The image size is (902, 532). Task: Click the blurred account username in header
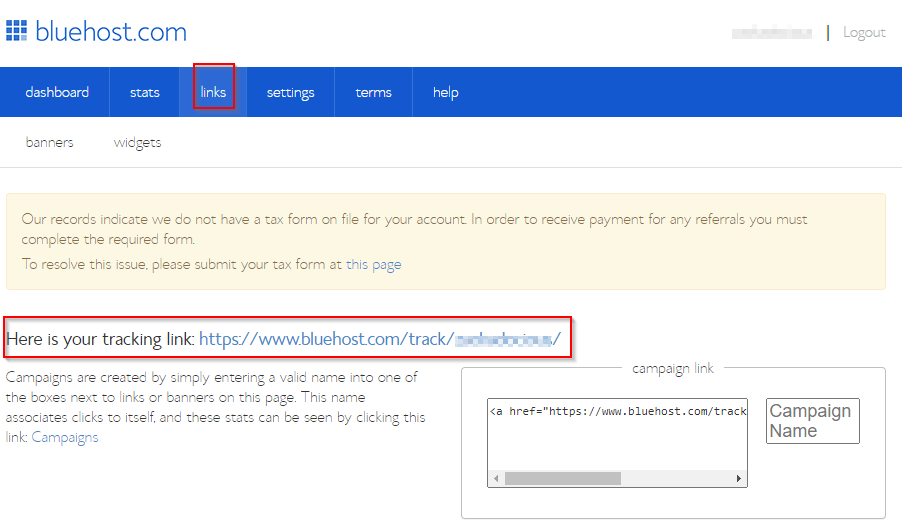[772, 33]
